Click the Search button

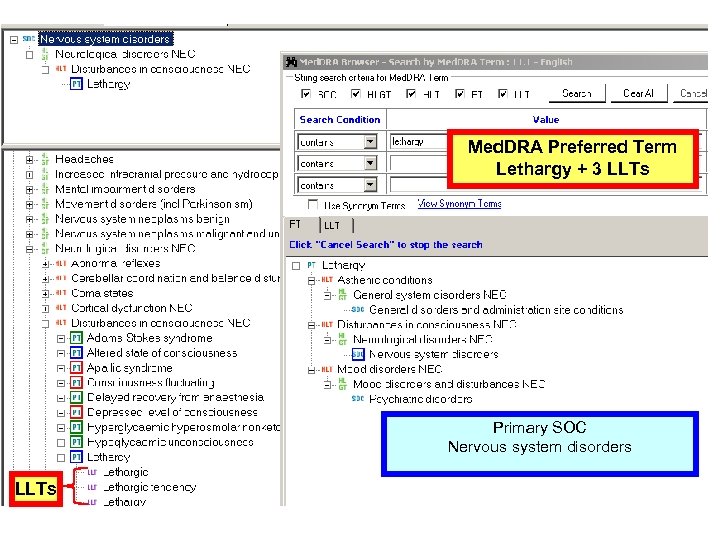coord(577,94)
